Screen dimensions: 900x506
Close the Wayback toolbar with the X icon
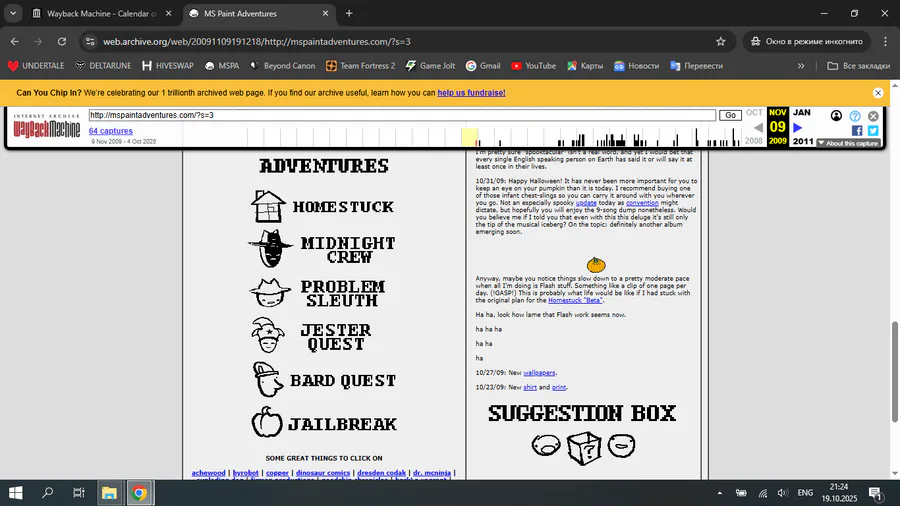873,116
